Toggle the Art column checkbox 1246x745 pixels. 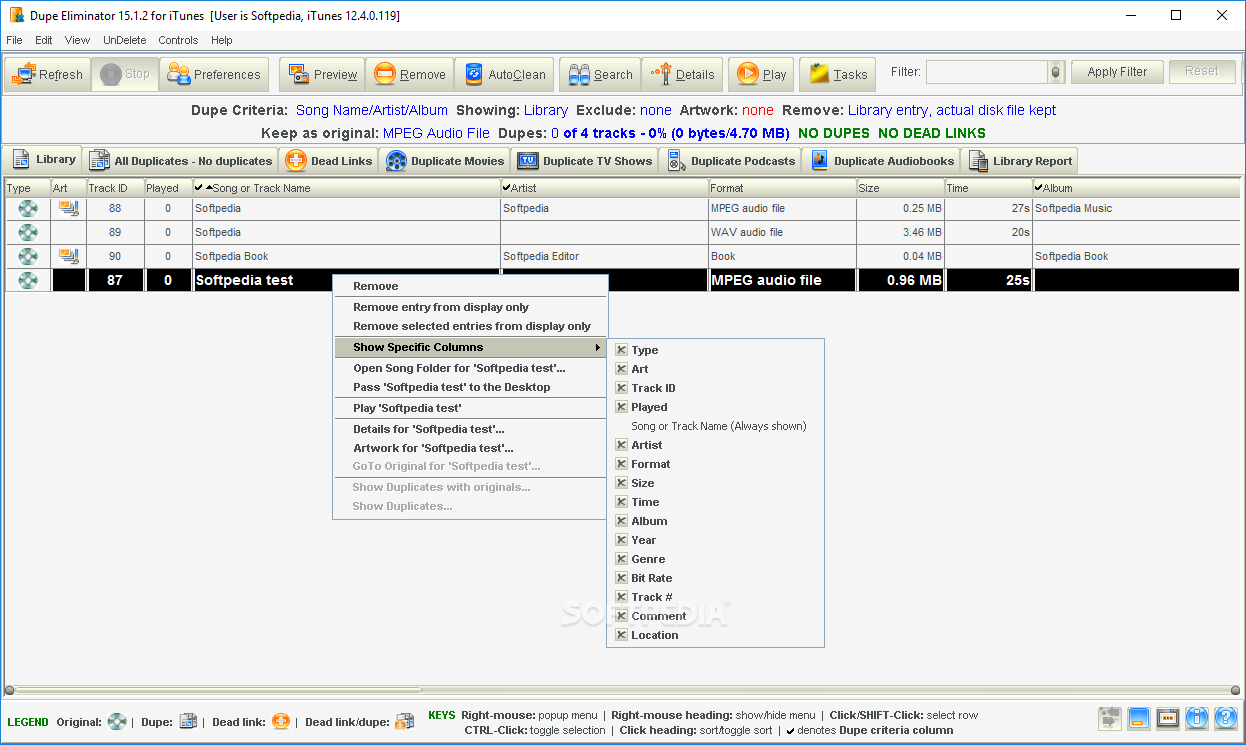pos(621,369)
